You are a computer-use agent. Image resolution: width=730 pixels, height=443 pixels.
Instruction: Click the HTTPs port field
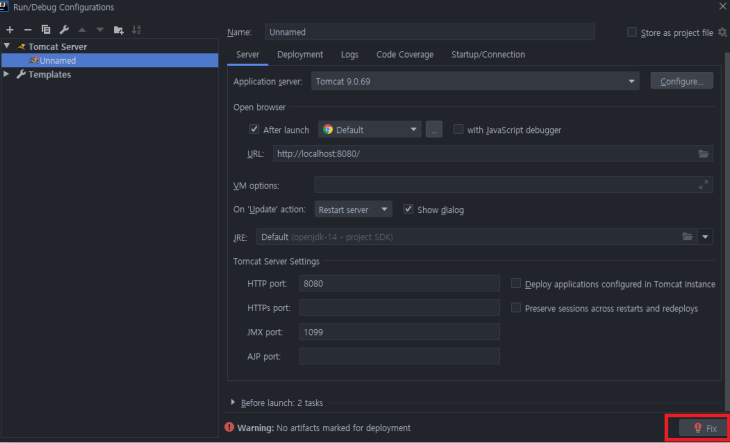399,308
